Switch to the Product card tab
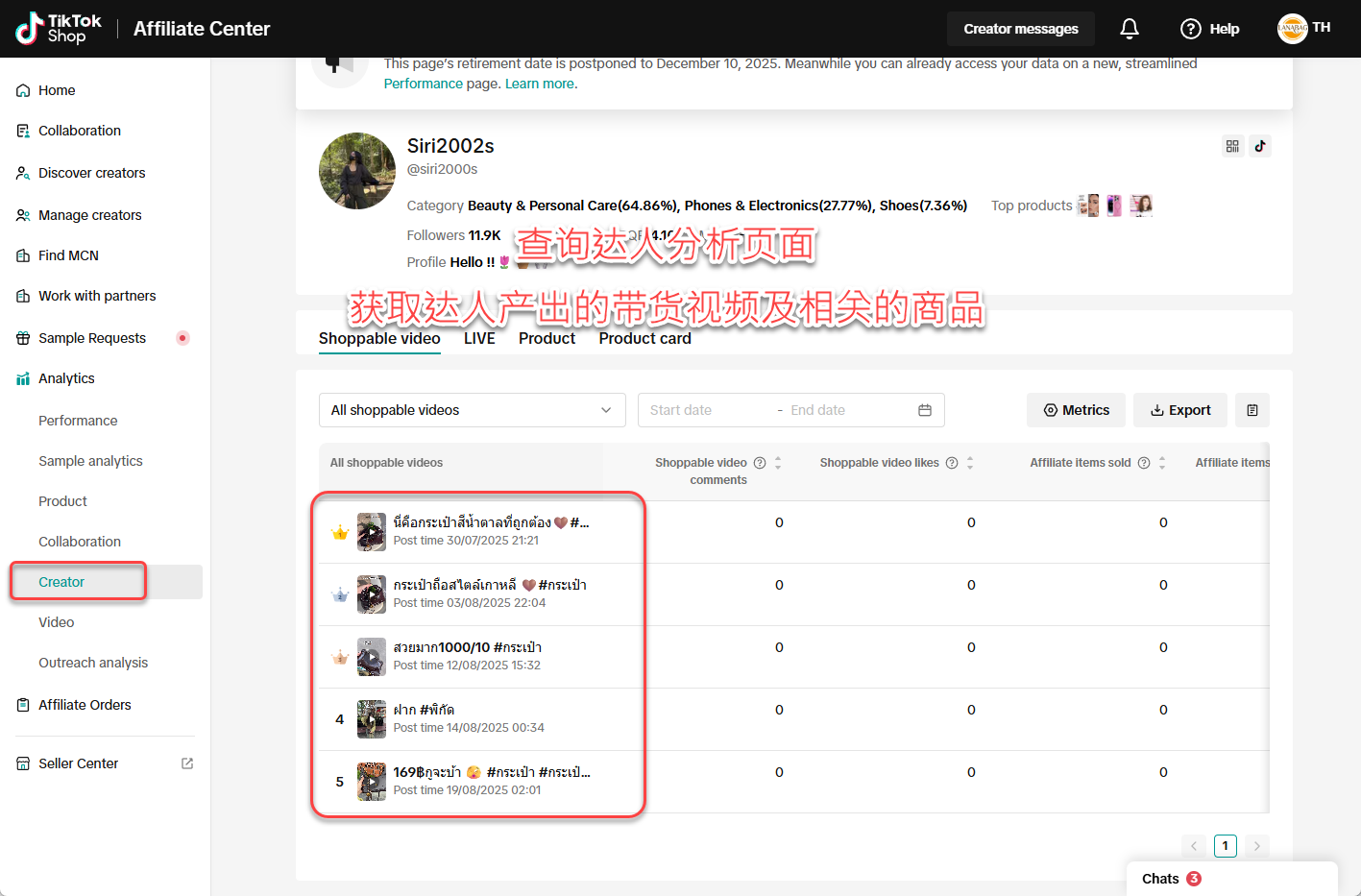This screenshot has width=1361, height=896. 644,338
